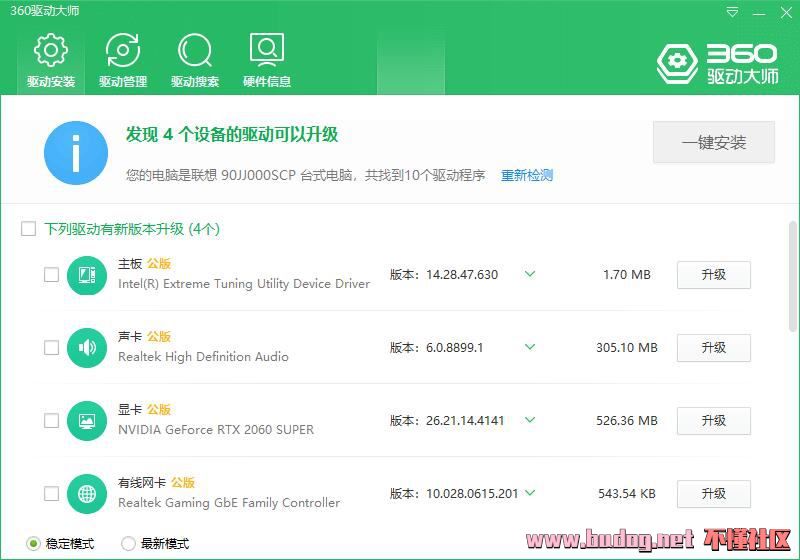Click the 360驱动大师 logo
The width and height of the screenshot is (800, 560).
pyautogui.click(x=717, y=64)
